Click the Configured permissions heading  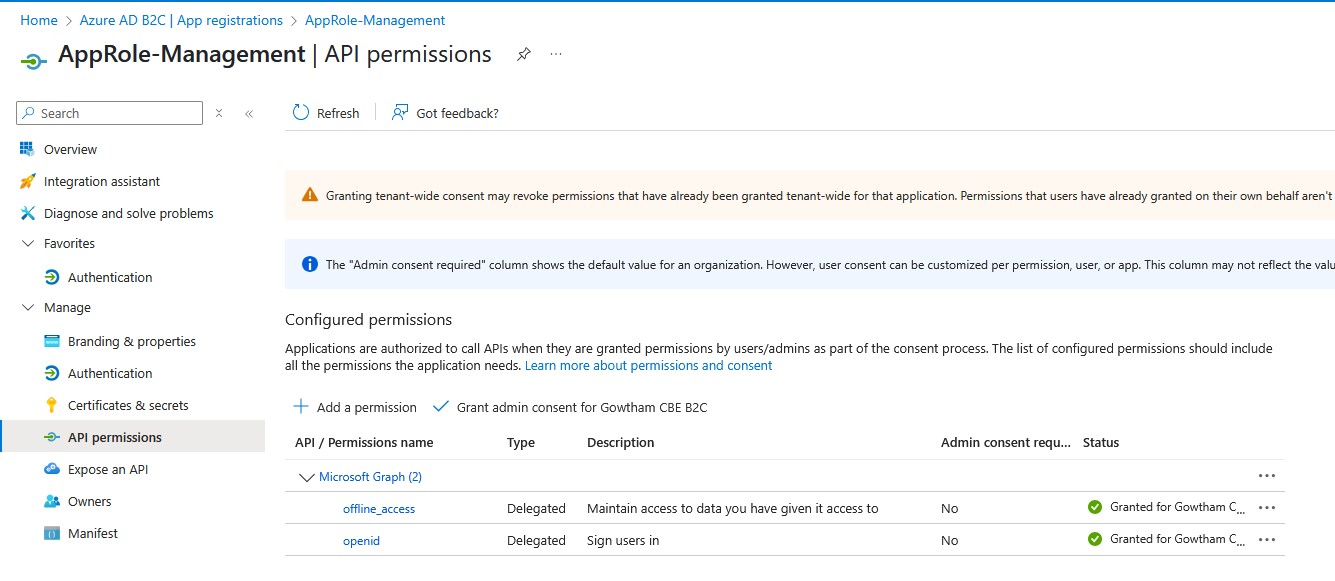[x=369, y=320]
